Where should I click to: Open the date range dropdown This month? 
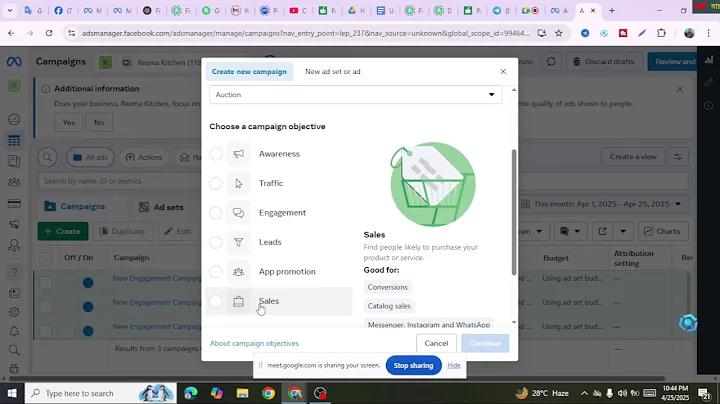[x=603, y=204]
